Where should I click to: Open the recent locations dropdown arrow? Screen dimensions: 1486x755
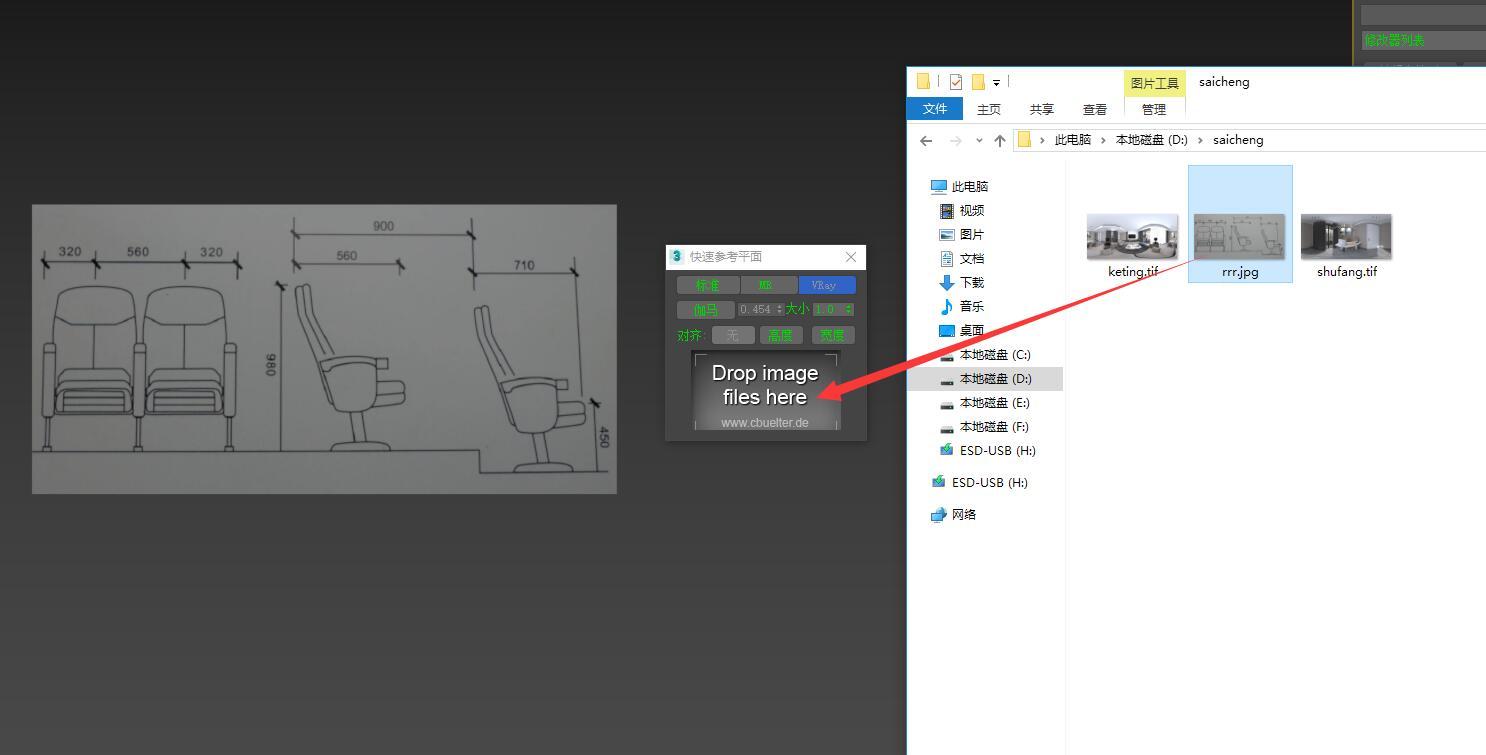979,141
